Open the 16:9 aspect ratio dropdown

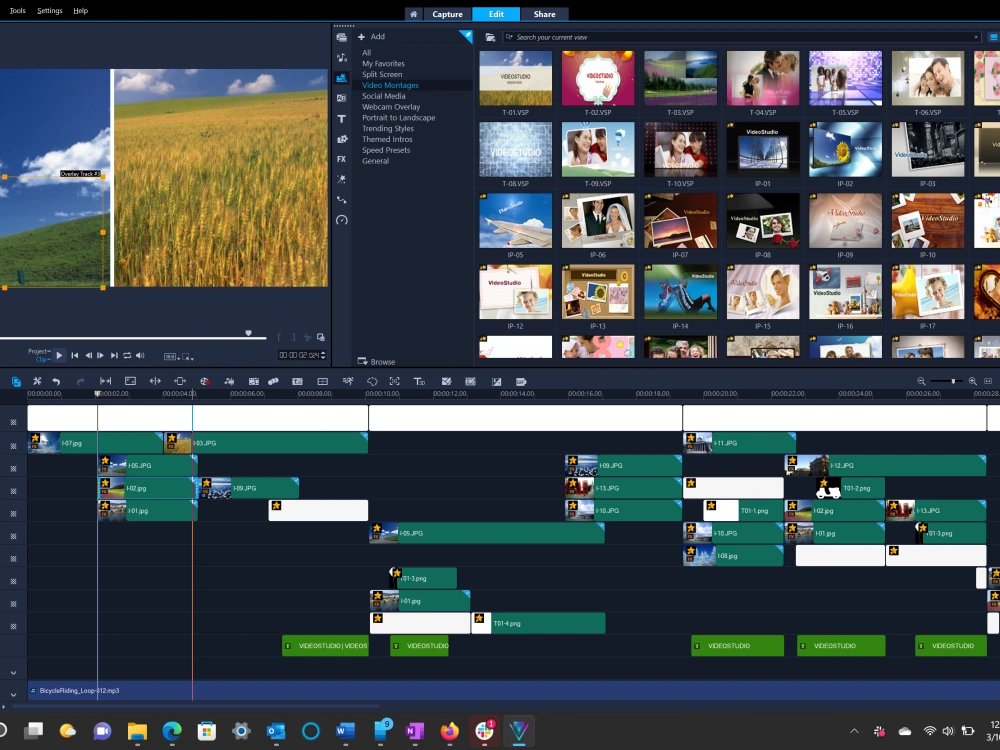tap(171, 357)
